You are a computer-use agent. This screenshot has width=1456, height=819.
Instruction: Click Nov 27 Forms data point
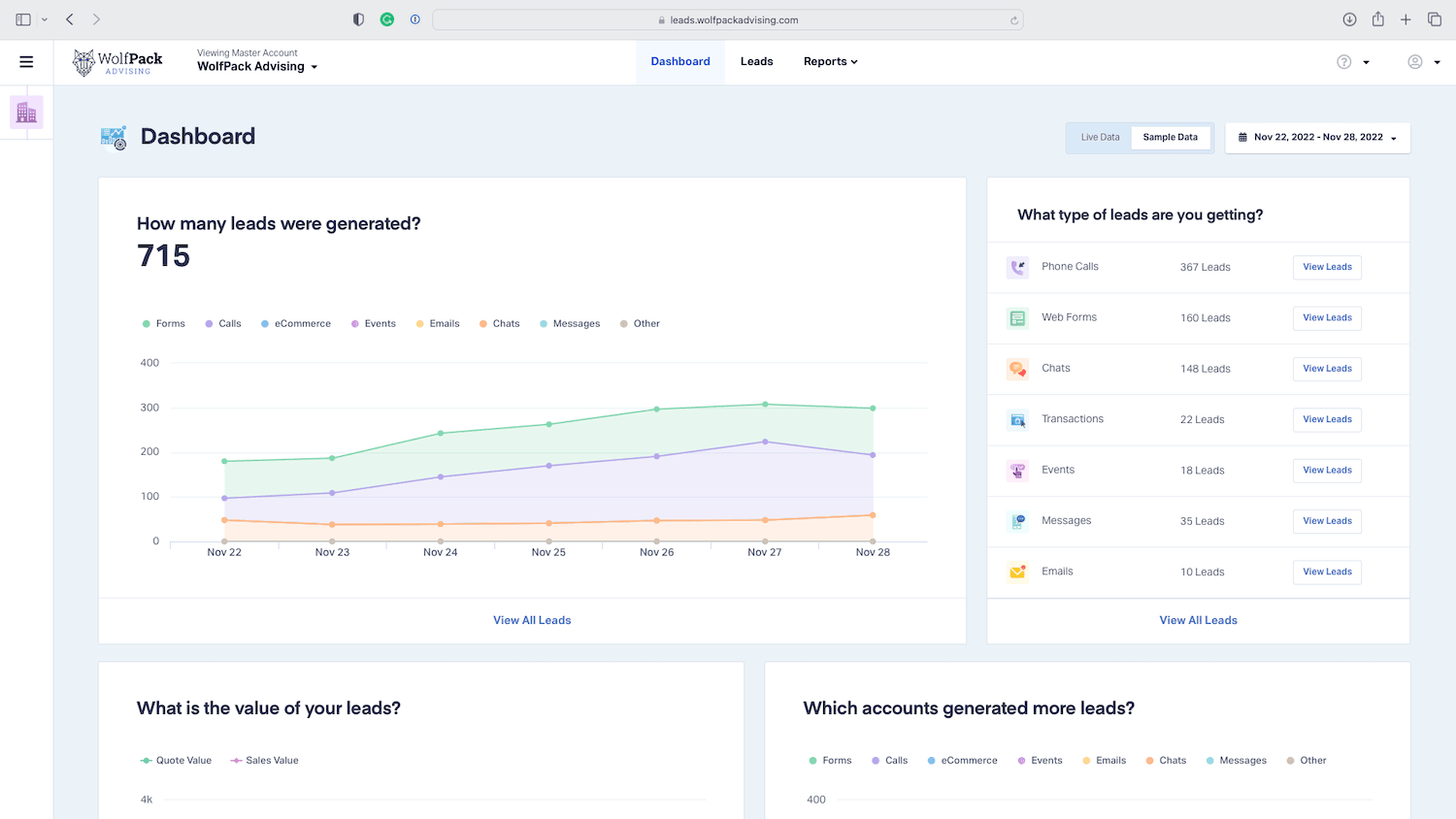(765, 405)
